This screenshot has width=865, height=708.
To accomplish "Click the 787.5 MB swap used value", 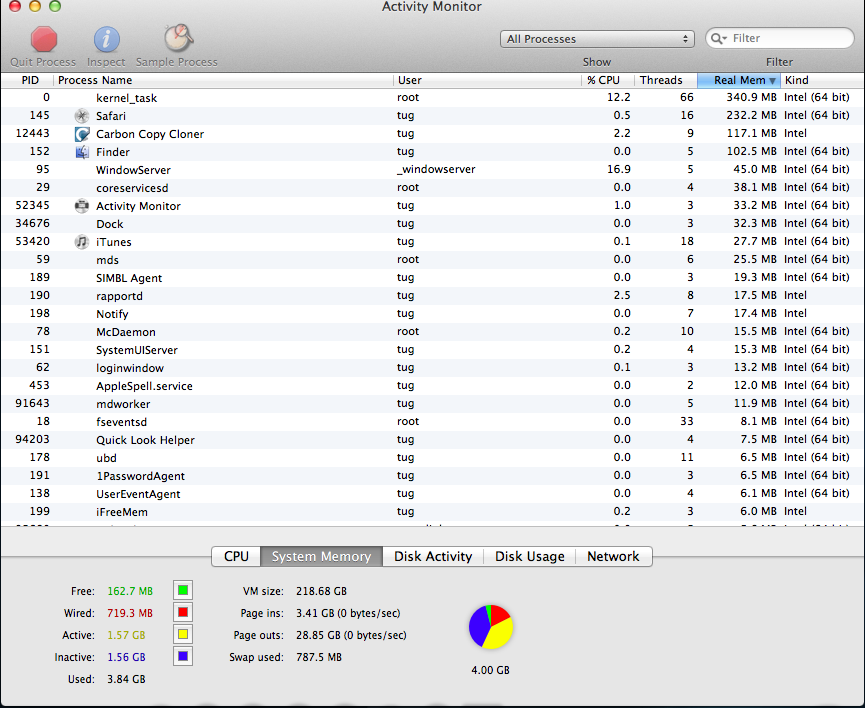I will click(x=318, y=657).
